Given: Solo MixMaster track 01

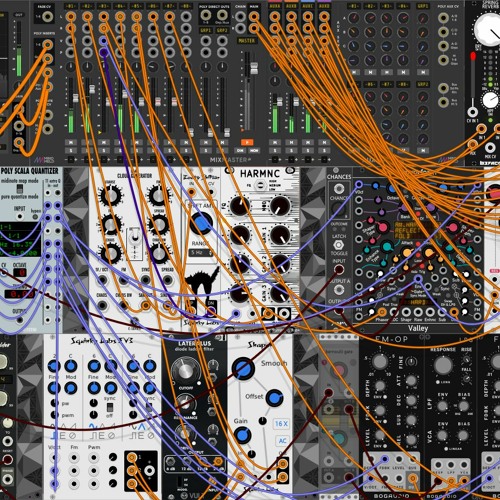Looking at the screenshot, I should [70, 151].
